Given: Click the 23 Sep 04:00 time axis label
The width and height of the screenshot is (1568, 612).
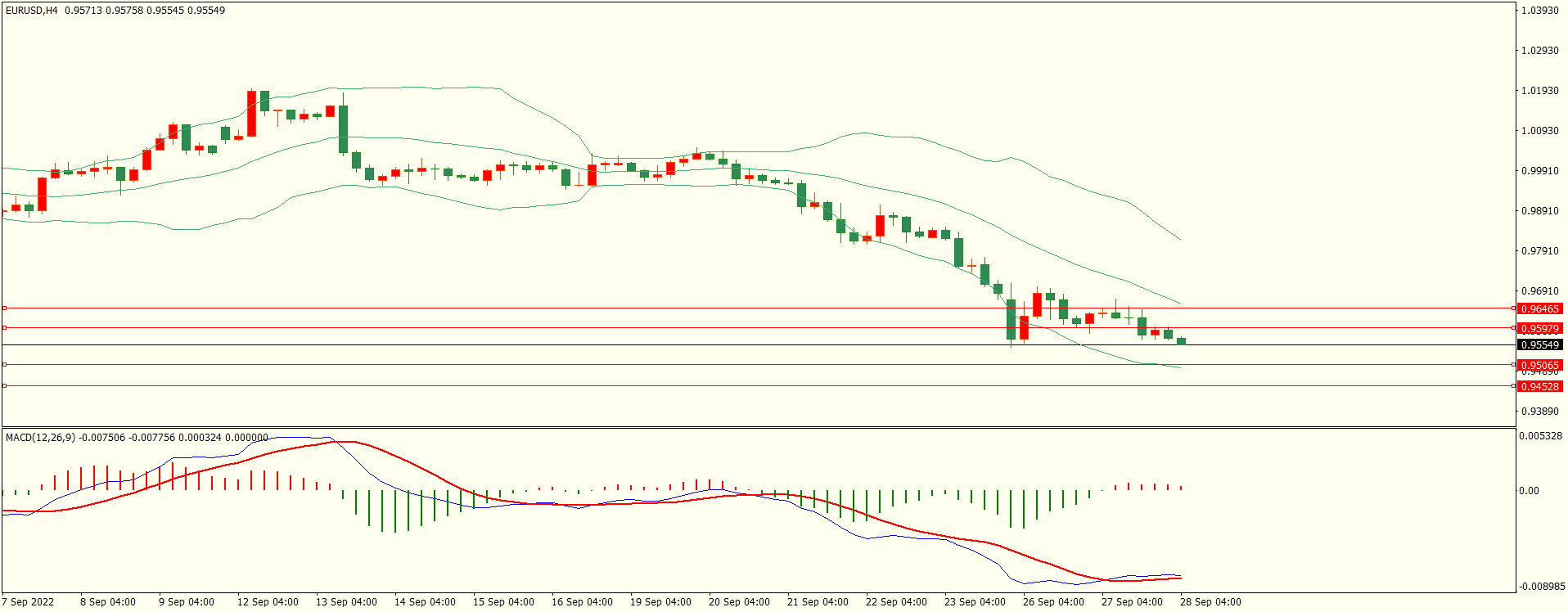Looking at the screenshot, I should click(975, 602).
